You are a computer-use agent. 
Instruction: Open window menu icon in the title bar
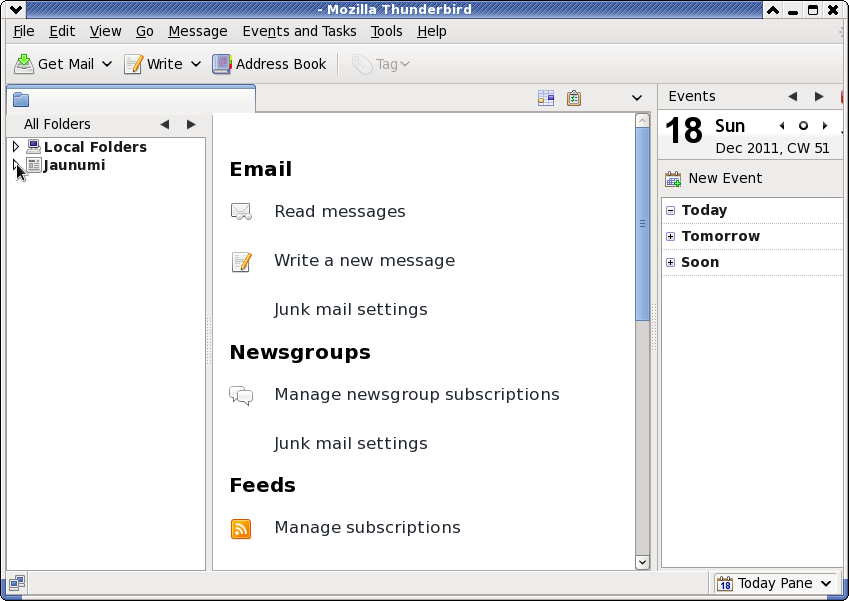(x=16, y=9)
